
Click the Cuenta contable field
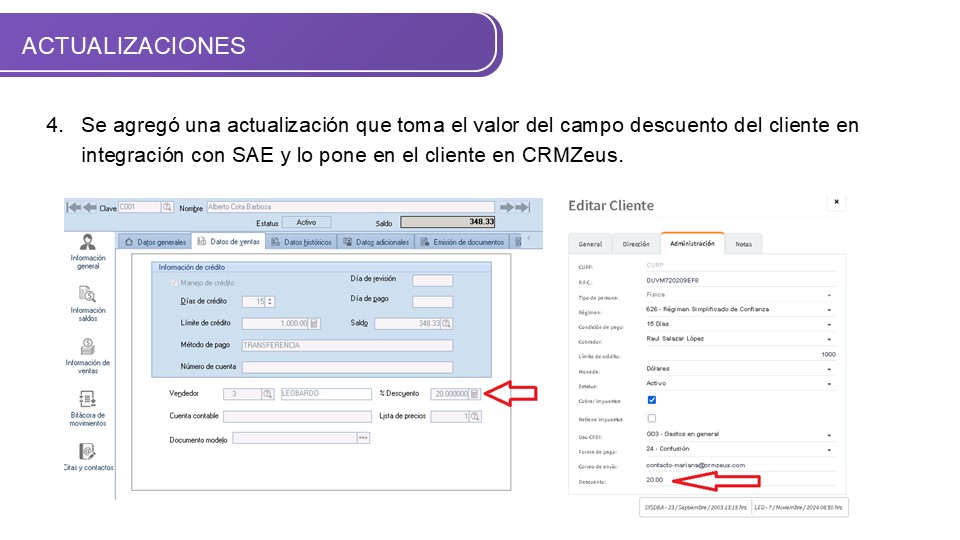pos(297,416)
